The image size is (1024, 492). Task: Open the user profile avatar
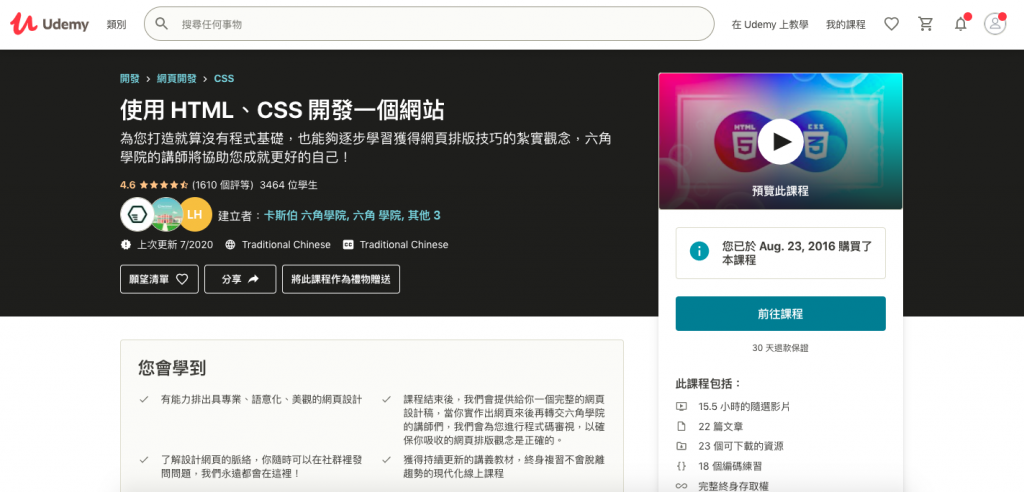(995, 24)
